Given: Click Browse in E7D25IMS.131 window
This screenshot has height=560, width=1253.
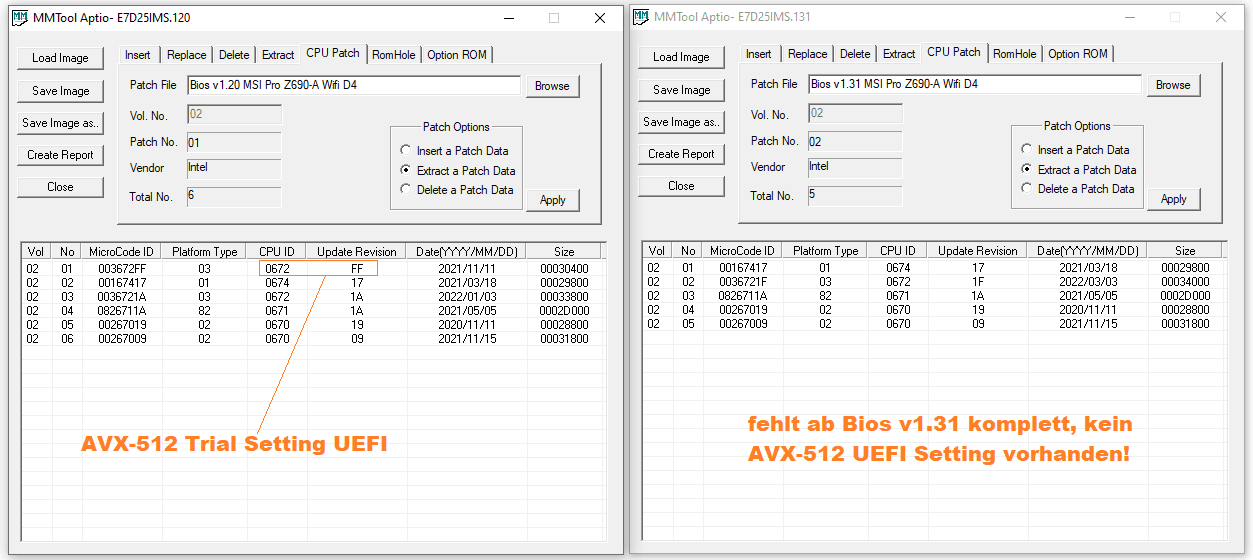Looking at the screenshot, I should [x=1173, y=85].
